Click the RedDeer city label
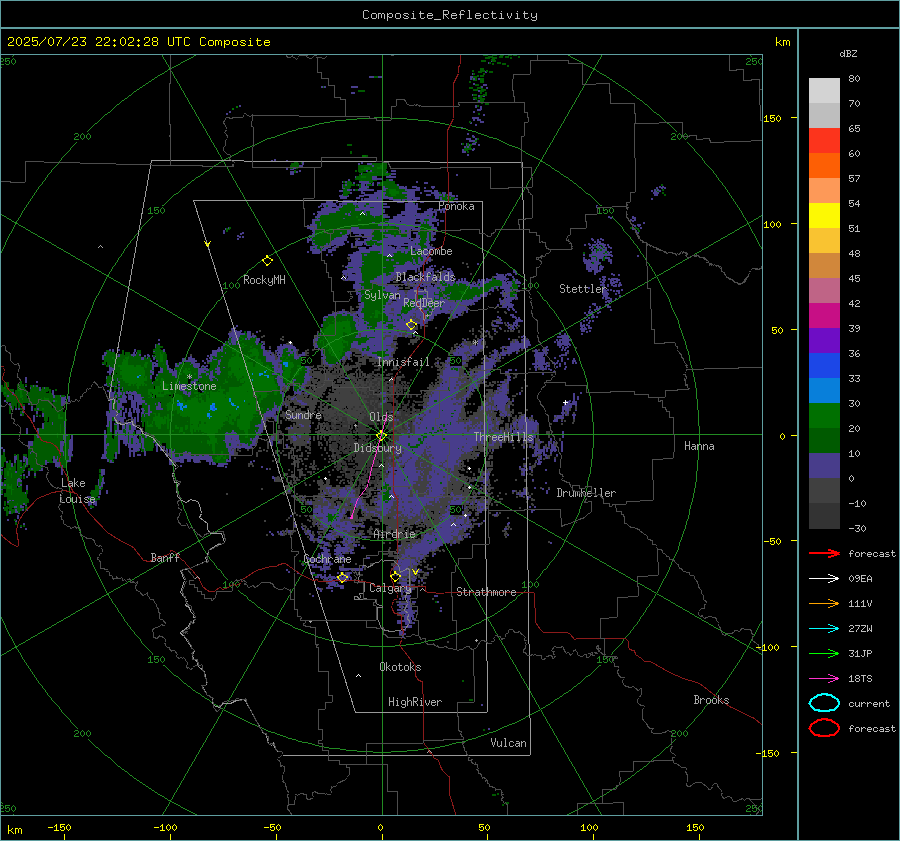The height and width of the screenshot is (841, 900). 424,303
